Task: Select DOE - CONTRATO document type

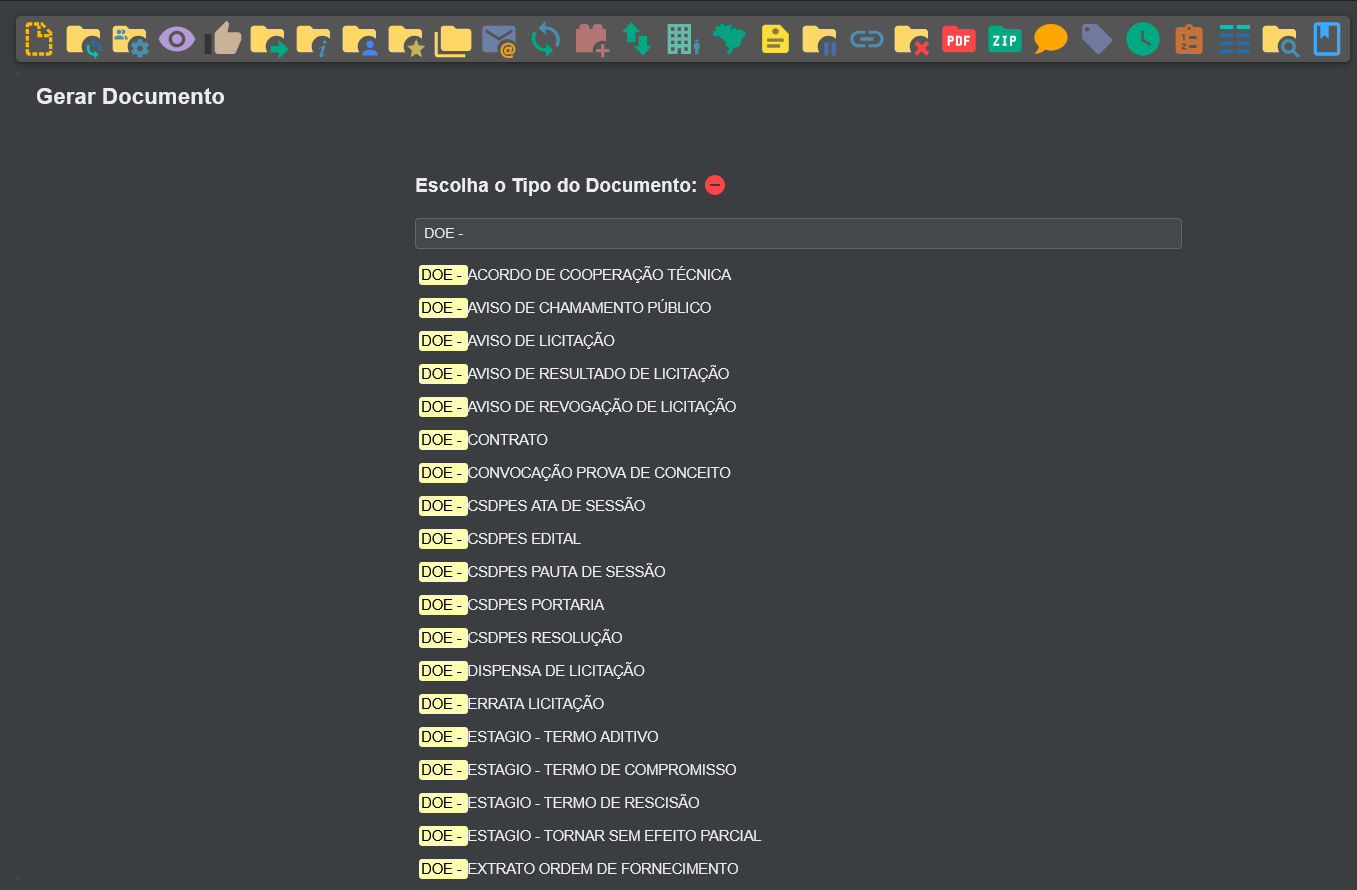Action: pyautogui.click(x=484, y=440)
